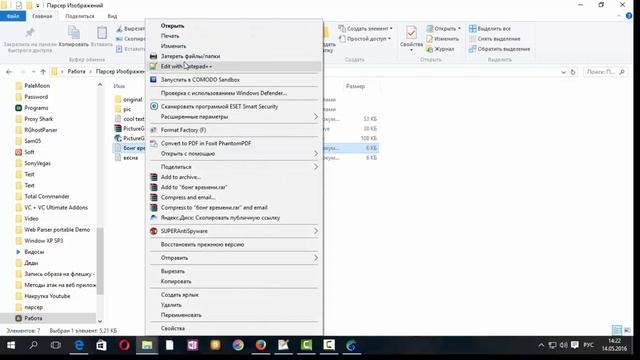Open Простой доступ dropdown
This screenshot has height=360, width=640.
364,39
